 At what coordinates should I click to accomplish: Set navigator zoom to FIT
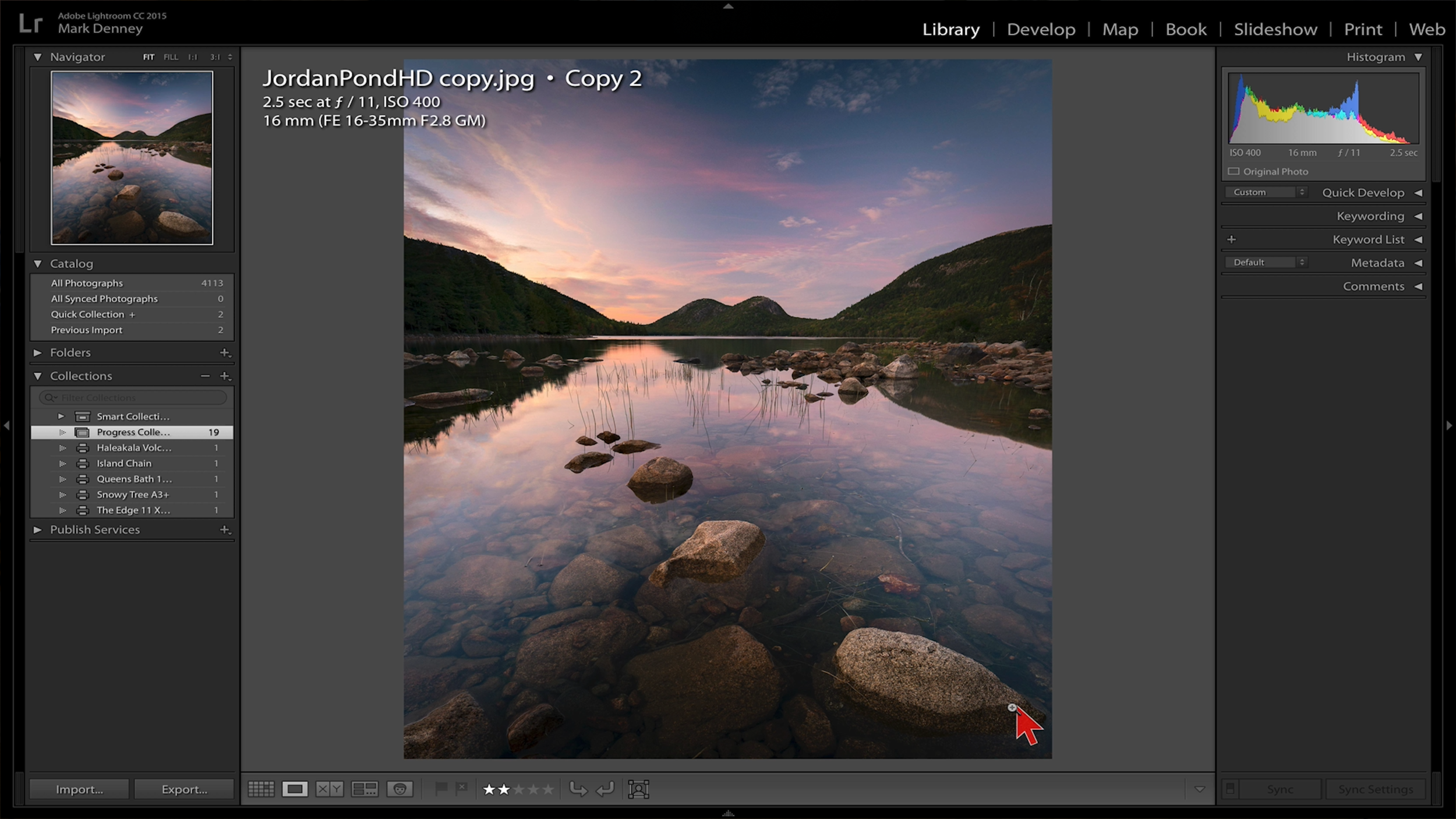pos(149,57)
